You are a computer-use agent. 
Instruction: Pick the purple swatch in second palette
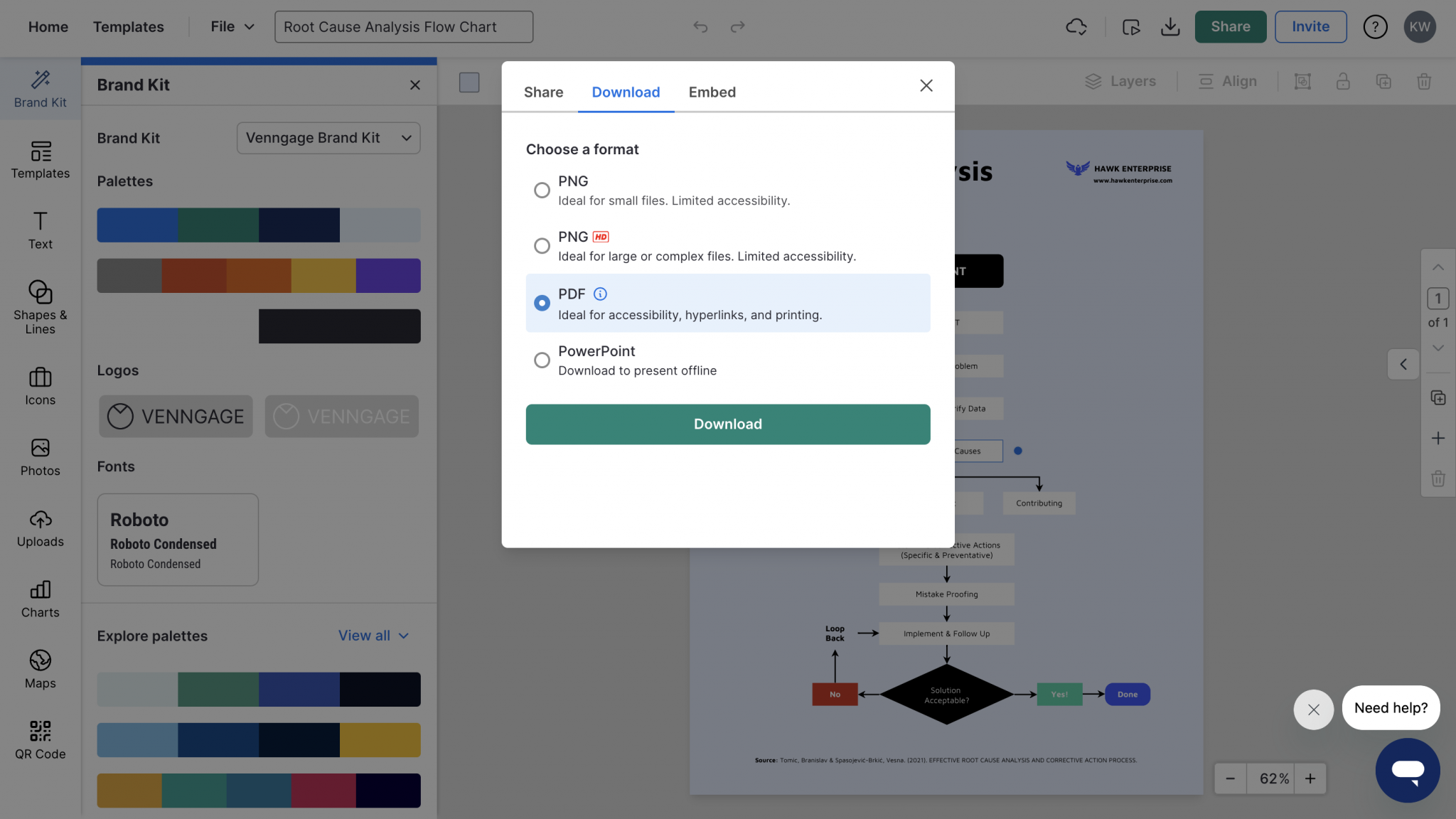(387, 275)
